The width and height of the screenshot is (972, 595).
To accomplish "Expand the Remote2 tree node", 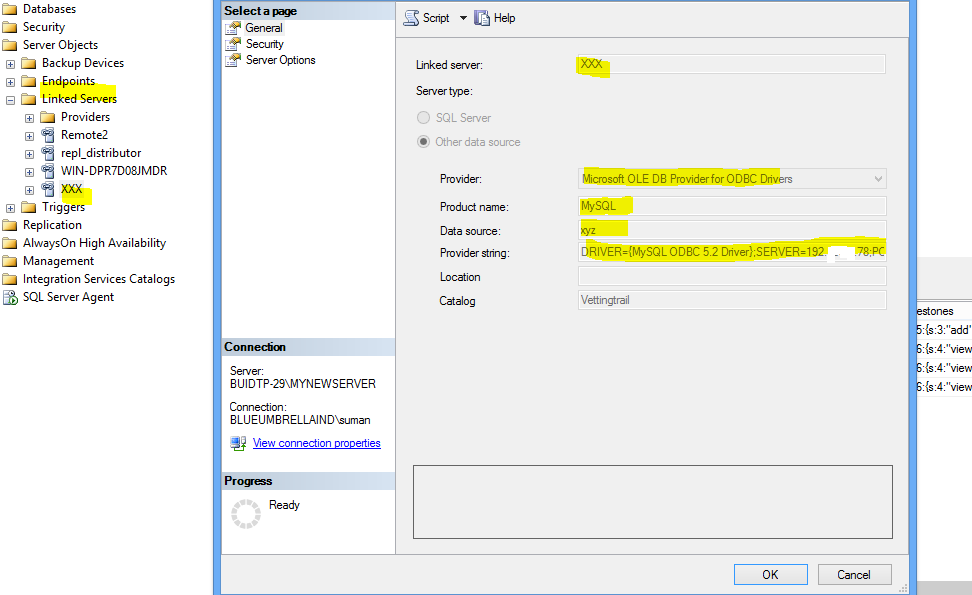I will [x=29, y=135].
